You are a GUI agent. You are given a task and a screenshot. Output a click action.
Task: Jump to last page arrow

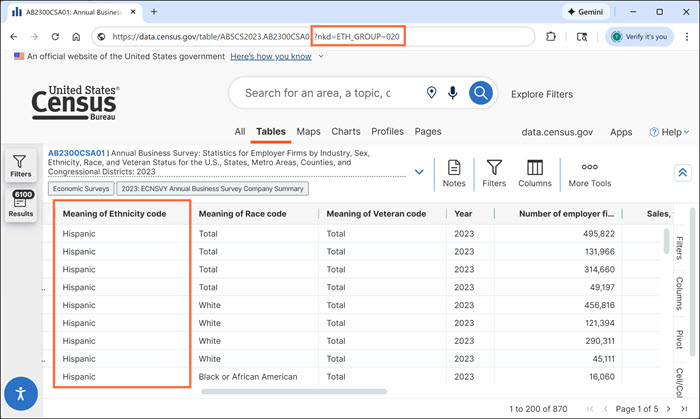tap(683, 409)
